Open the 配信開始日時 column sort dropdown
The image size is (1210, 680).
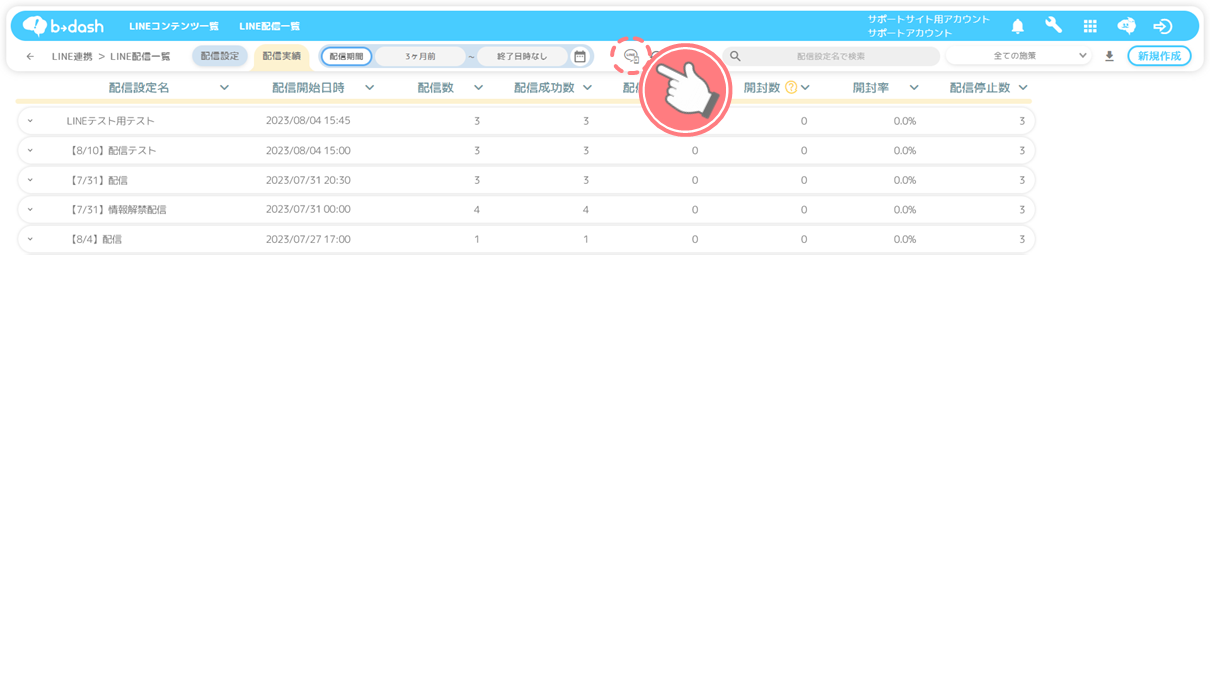coord(369,88)
